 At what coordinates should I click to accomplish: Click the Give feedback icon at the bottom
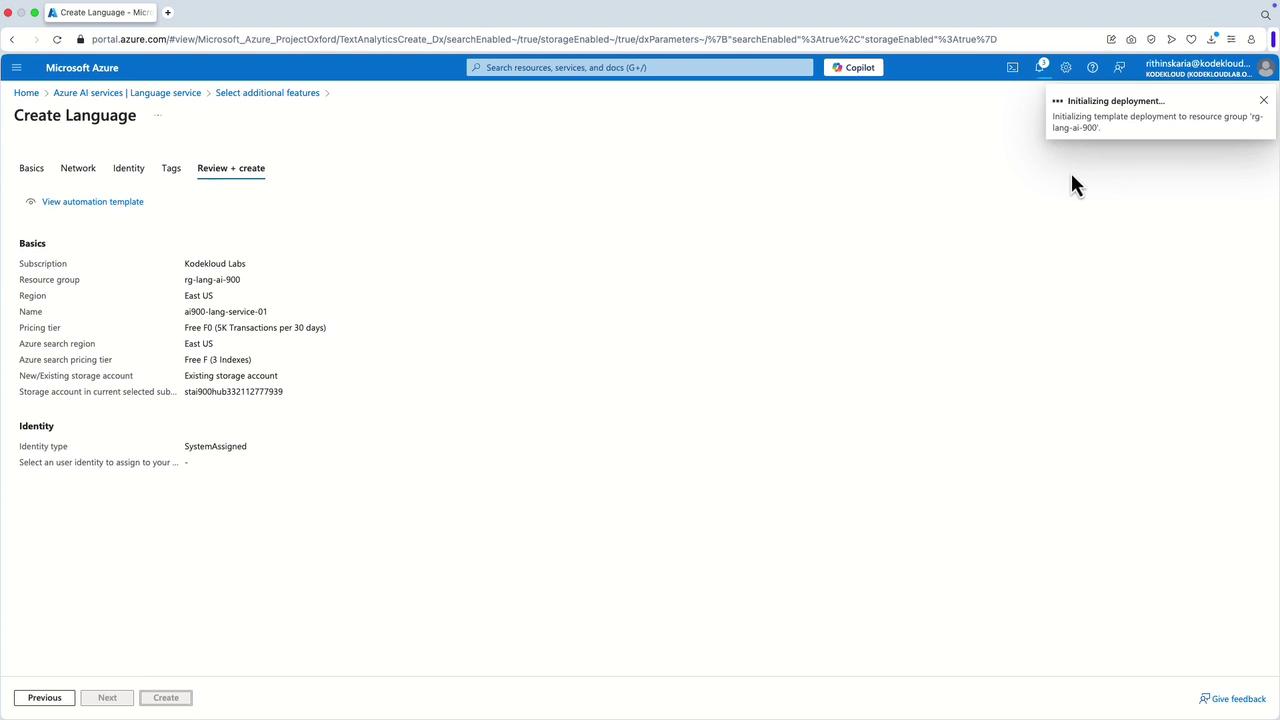tap(1204, 699)
